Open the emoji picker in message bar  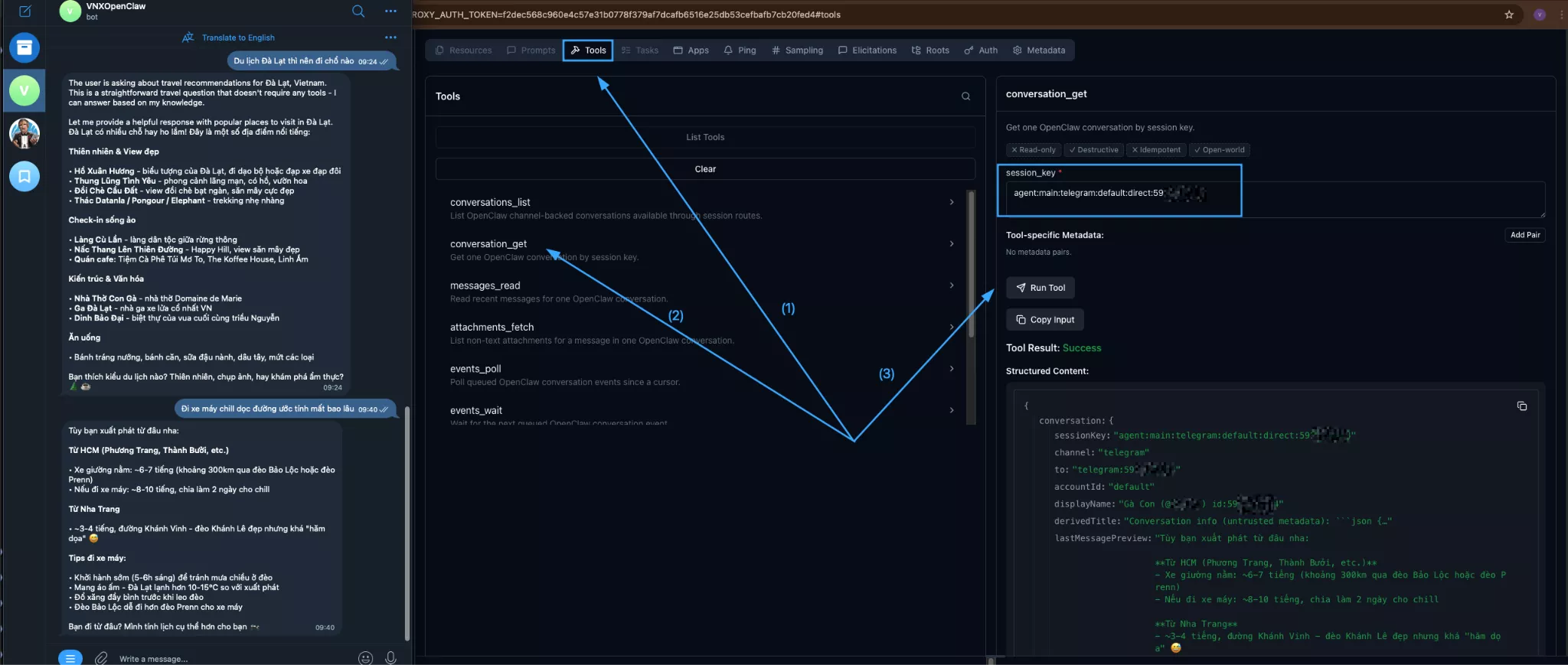click(x=365, y=658)
